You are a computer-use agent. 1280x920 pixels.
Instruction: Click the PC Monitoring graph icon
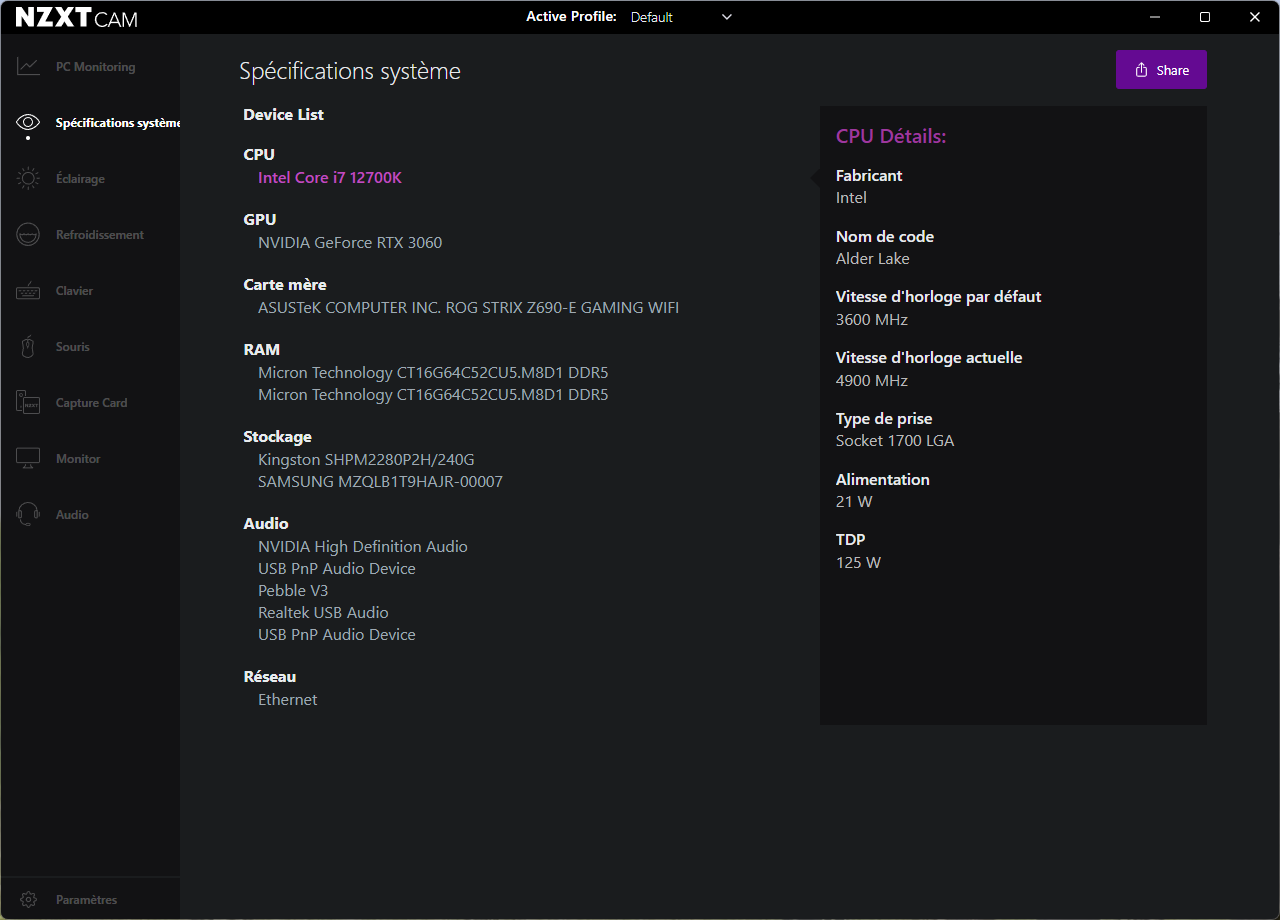pos(28,67)
